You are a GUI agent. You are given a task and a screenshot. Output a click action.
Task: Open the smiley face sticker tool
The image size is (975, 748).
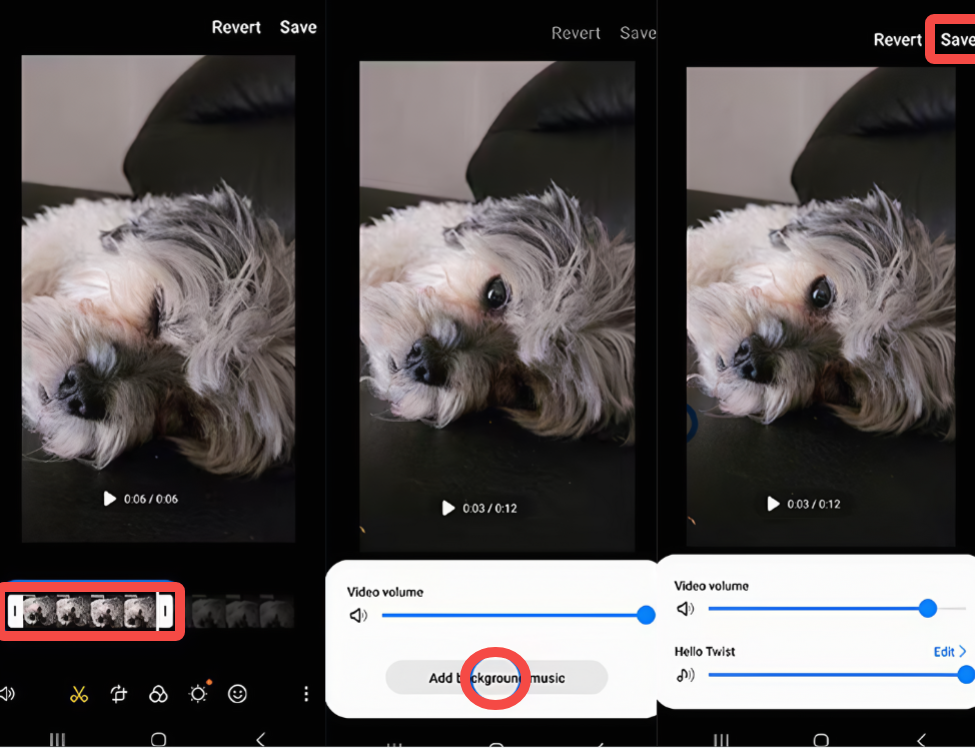(238, 692)
